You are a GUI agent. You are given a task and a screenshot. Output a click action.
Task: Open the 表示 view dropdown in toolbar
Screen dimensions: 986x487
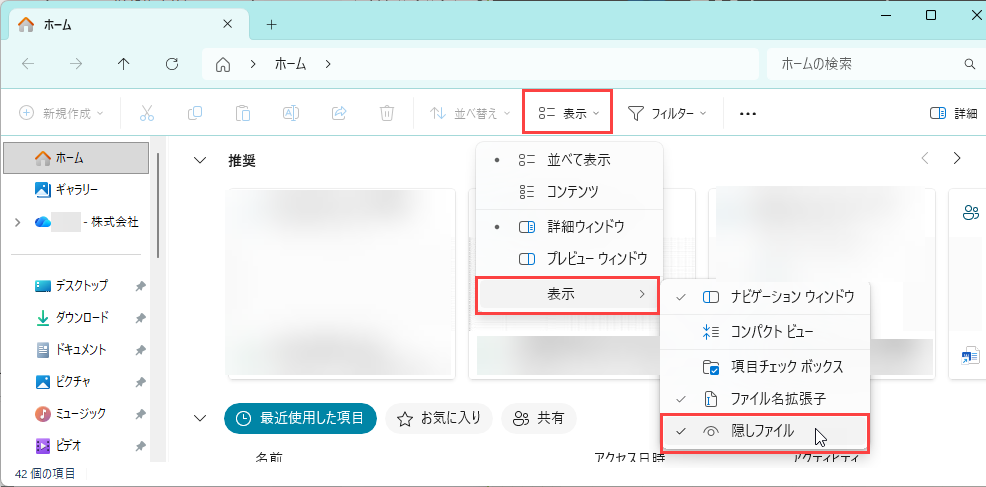click(568, 113)
